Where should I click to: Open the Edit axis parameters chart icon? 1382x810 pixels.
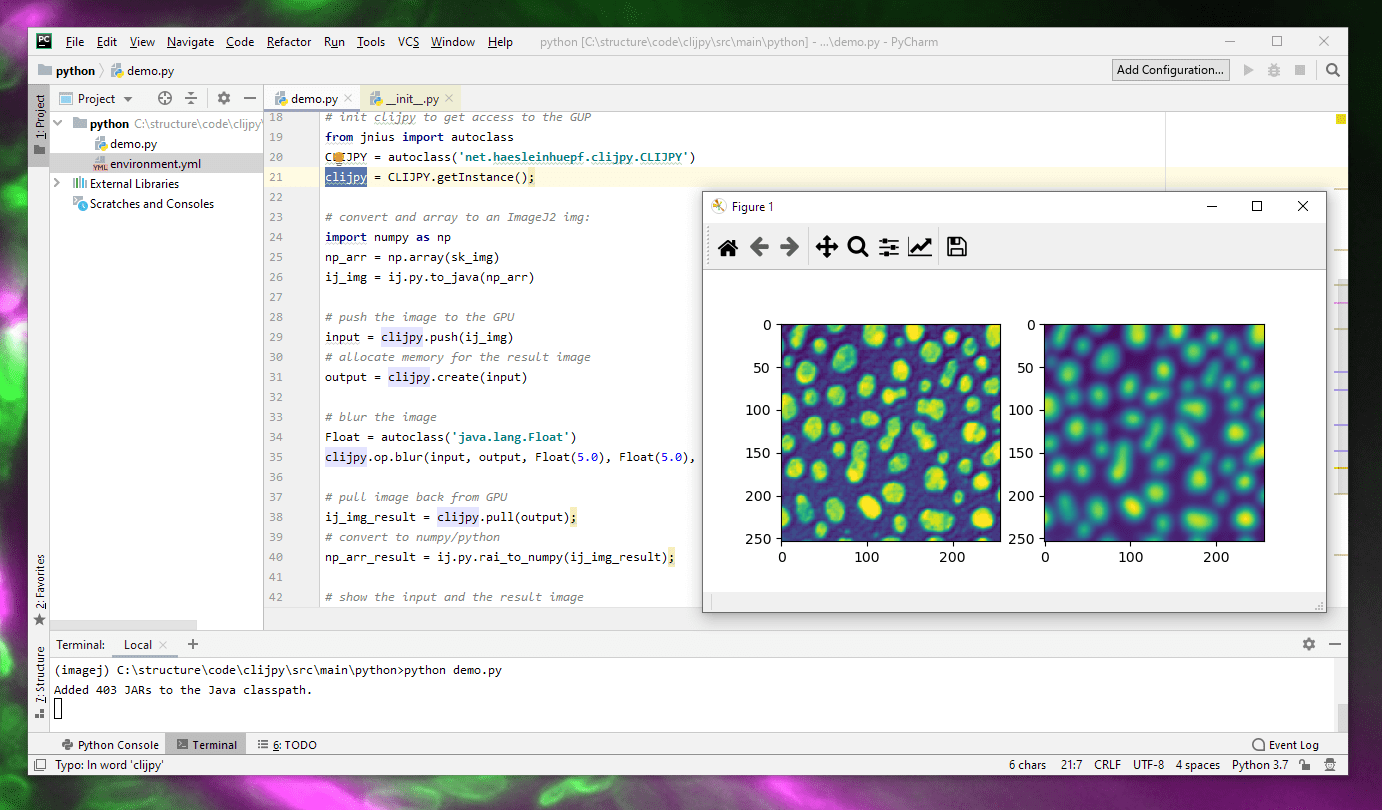[920, 247]
